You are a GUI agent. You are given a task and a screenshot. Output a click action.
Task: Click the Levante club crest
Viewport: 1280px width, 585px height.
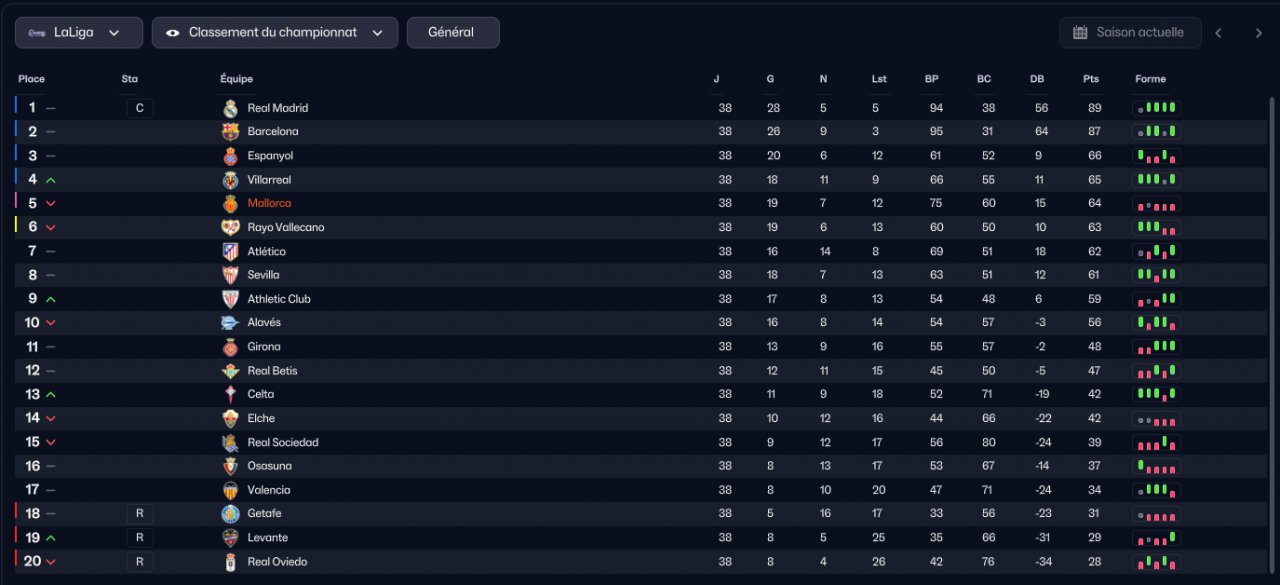pos(230,538)
